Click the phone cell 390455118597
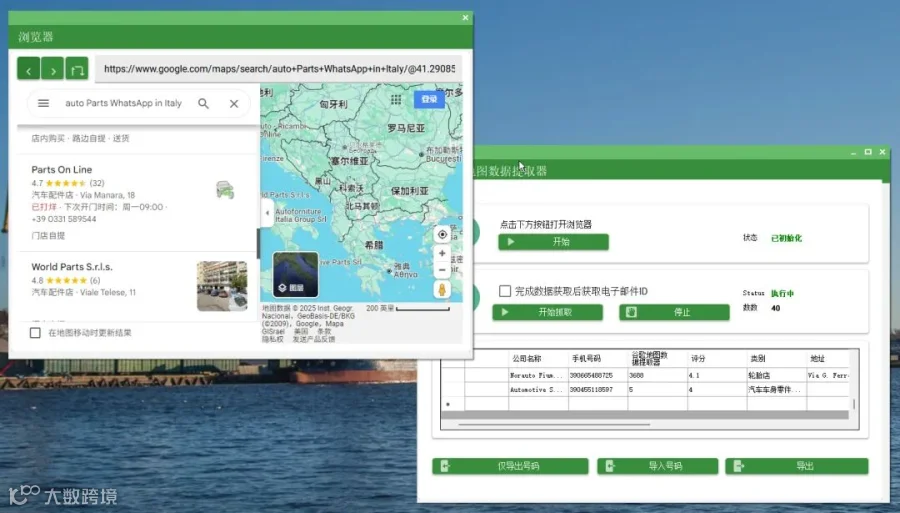900x513 pixels. (x=598, y=390)
